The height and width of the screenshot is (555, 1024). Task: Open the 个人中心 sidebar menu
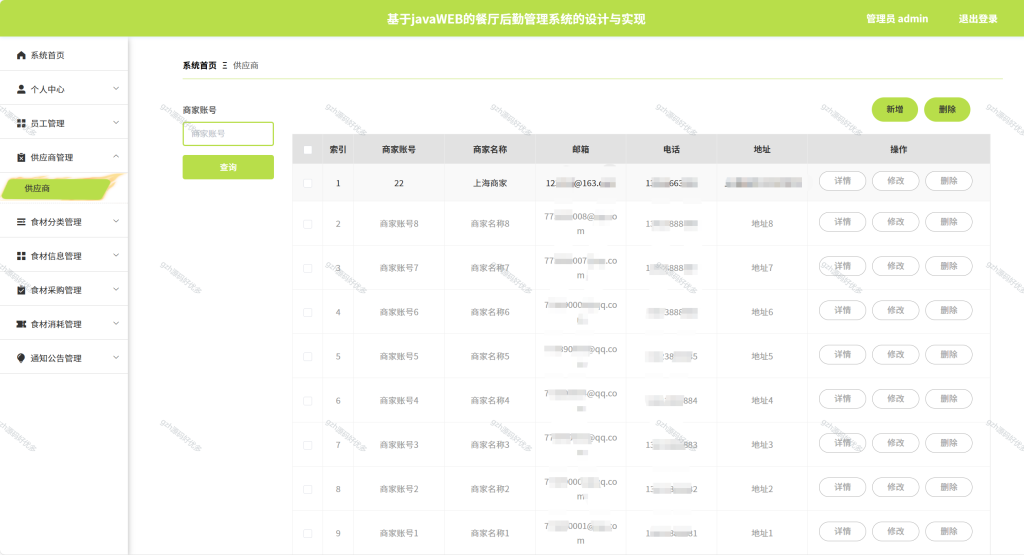click(64, 89)
